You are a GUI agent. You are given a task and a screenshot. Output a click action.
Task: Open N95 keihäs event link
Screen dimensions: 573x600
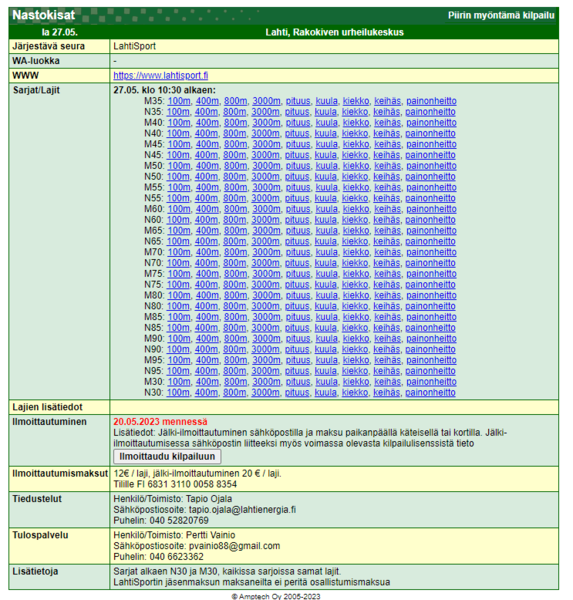coord(387,371)
